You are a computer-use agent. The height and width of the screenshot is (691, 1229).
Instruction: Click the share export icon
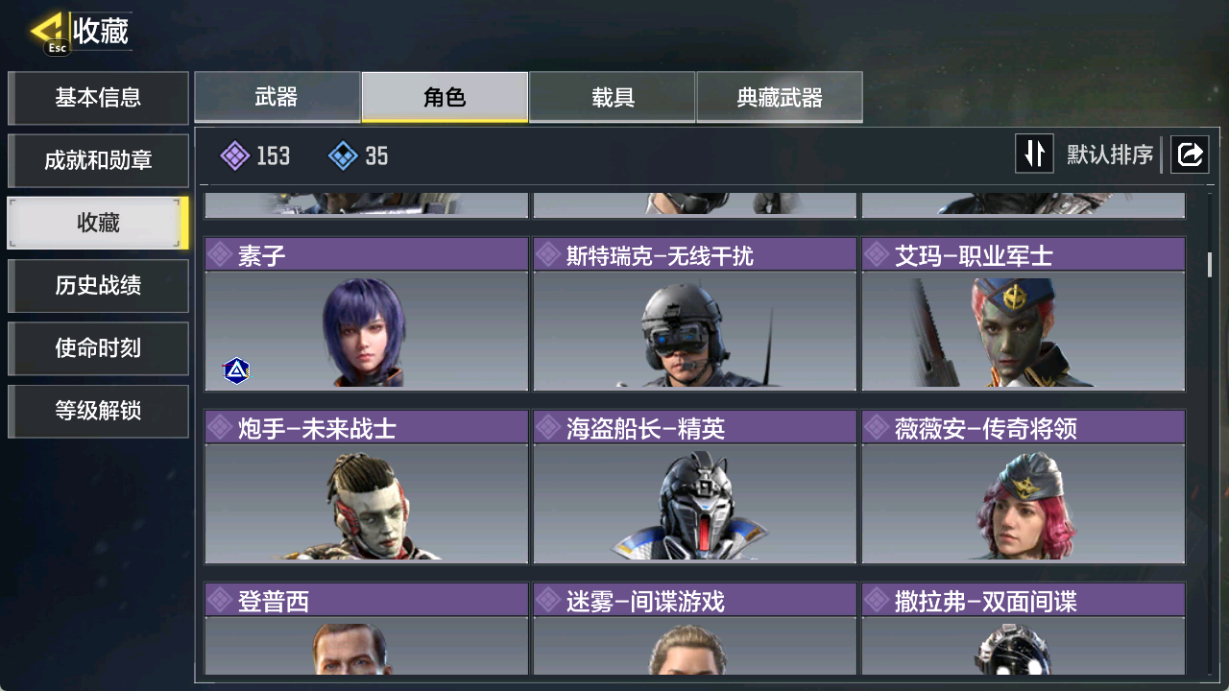point(1189,154)
